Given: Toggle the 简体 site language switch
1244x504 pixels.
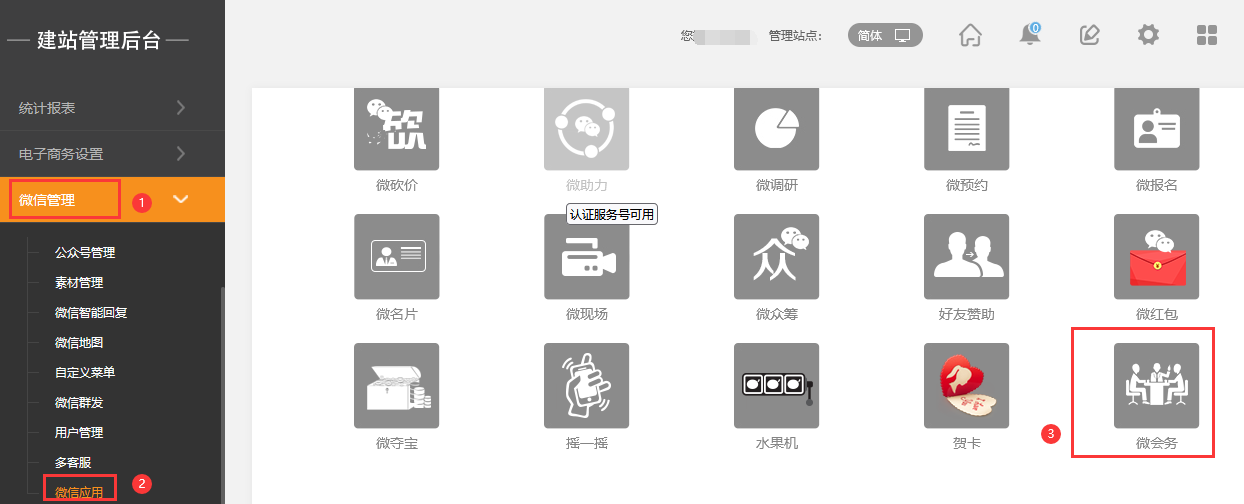Looking at the screenshot, I should click(x=885, y=35).
